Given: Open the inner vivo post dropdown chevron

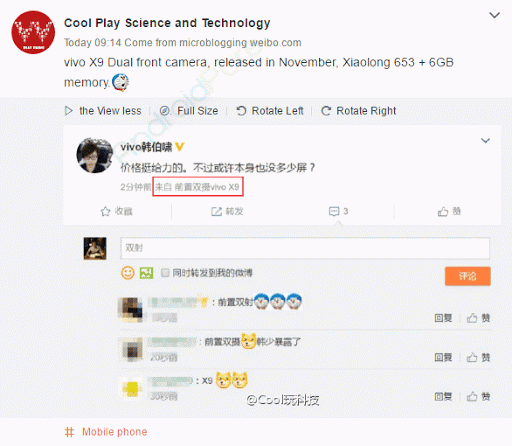Looking at the screenshot, I should [x=485, y=140].
